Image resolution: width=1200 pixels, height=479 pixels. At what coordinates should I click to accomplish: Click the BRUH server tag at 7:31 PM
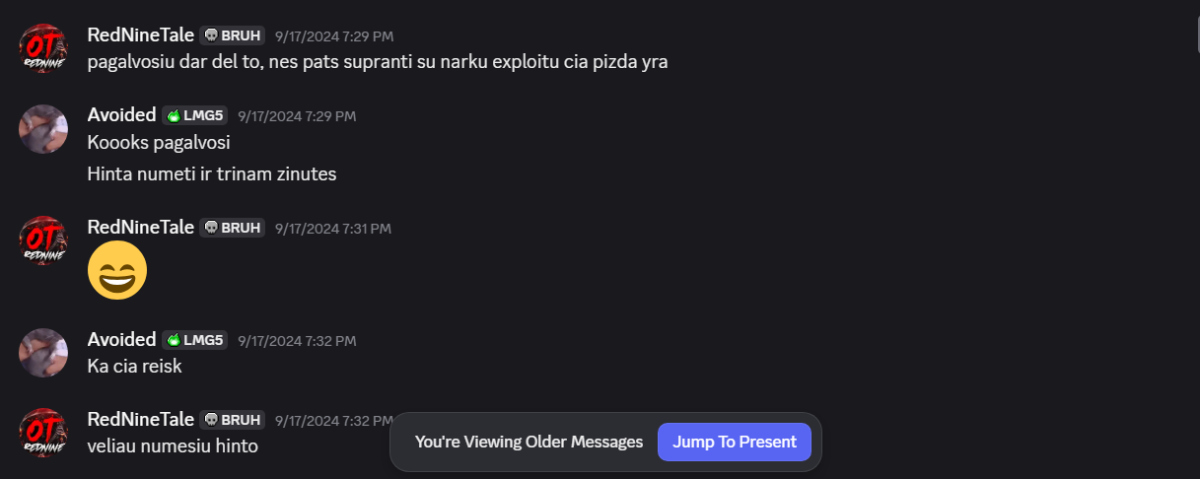pyautogui.click(x=232, y=228)
